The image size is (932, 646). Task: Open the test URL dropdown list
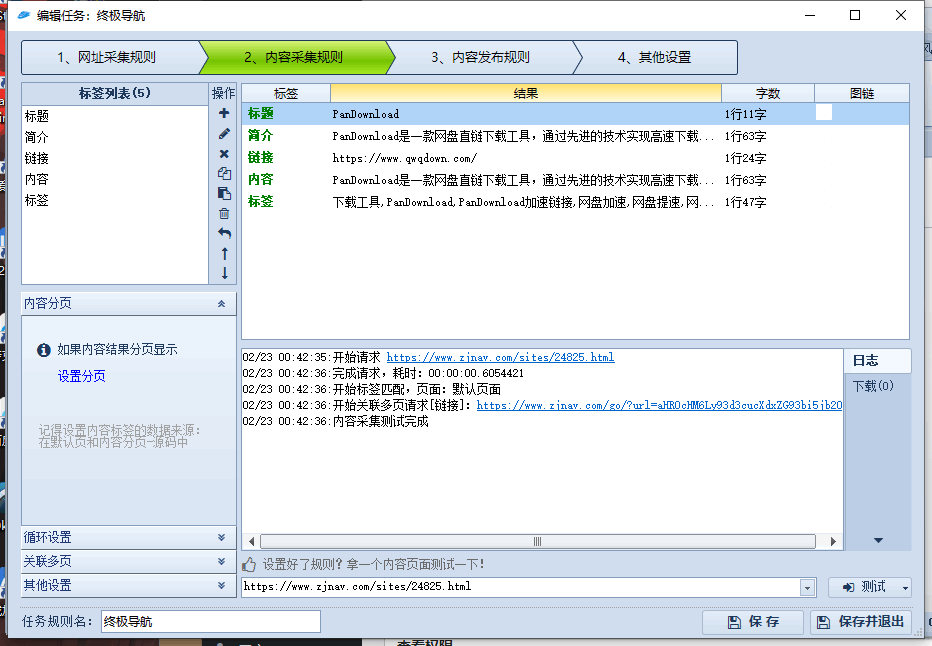click(x=808, y=587)
